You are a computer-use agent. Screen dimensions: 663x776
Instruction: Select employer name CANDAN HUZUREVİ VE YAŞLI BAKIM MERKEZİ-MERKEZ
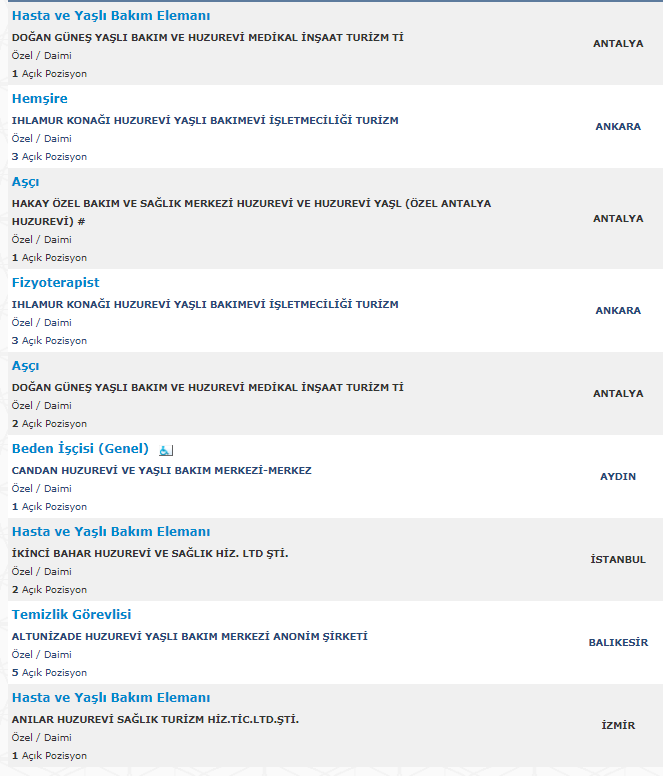(x=162, y=471)
